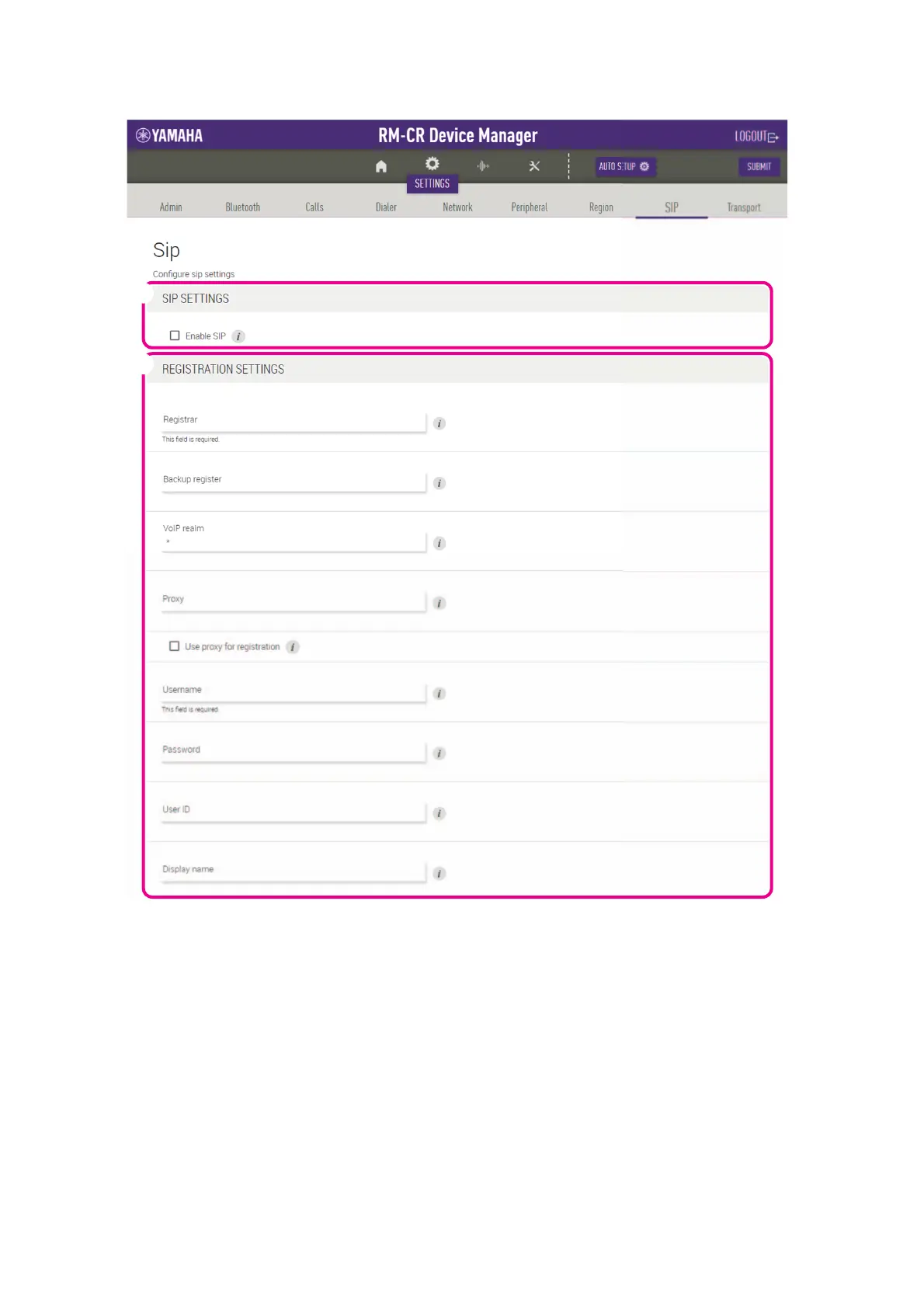
Task: Switch to the Region tab
Action: 601,207
